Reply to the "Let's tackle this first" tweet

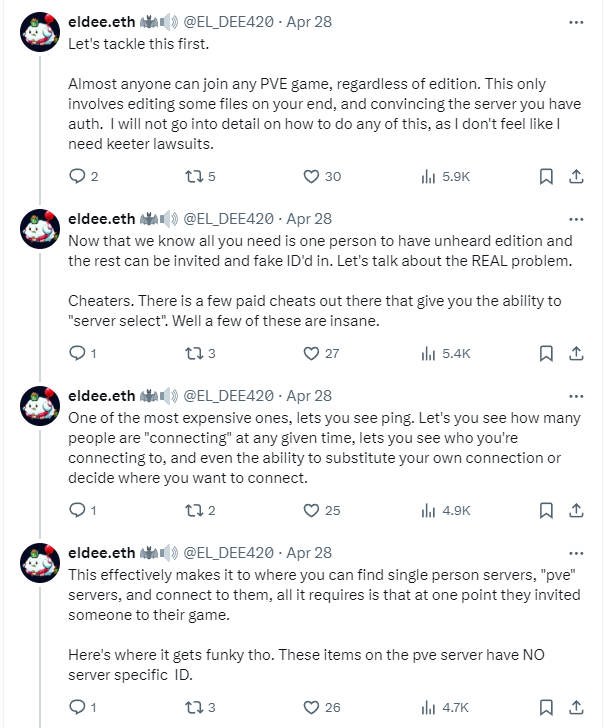[78, 176]
